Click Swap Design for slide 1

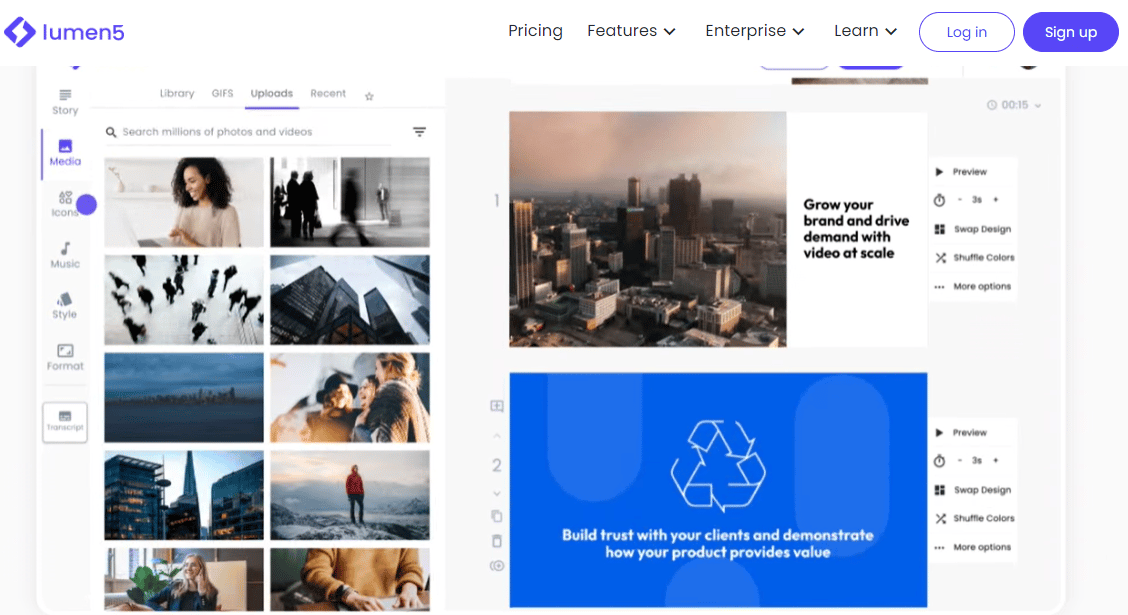click(973, 229)
